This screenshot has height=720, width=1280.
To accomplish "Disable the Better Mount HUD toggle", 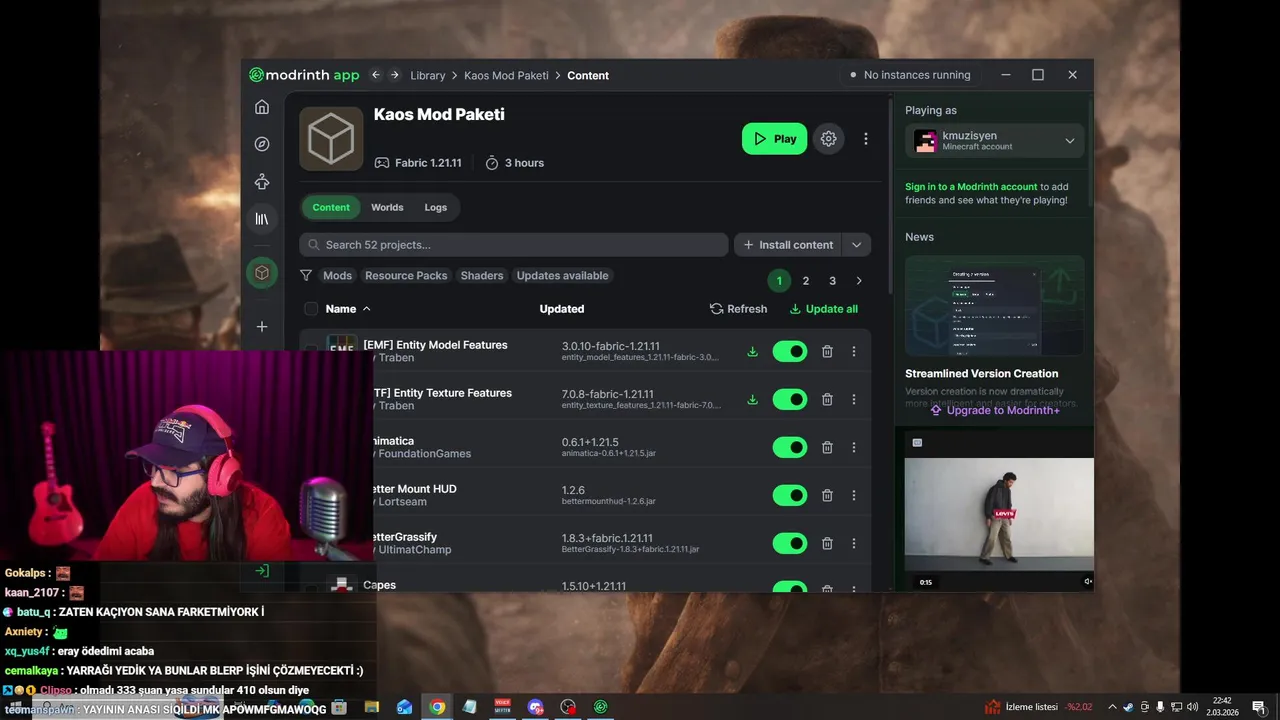I will (x=790, y=495).
